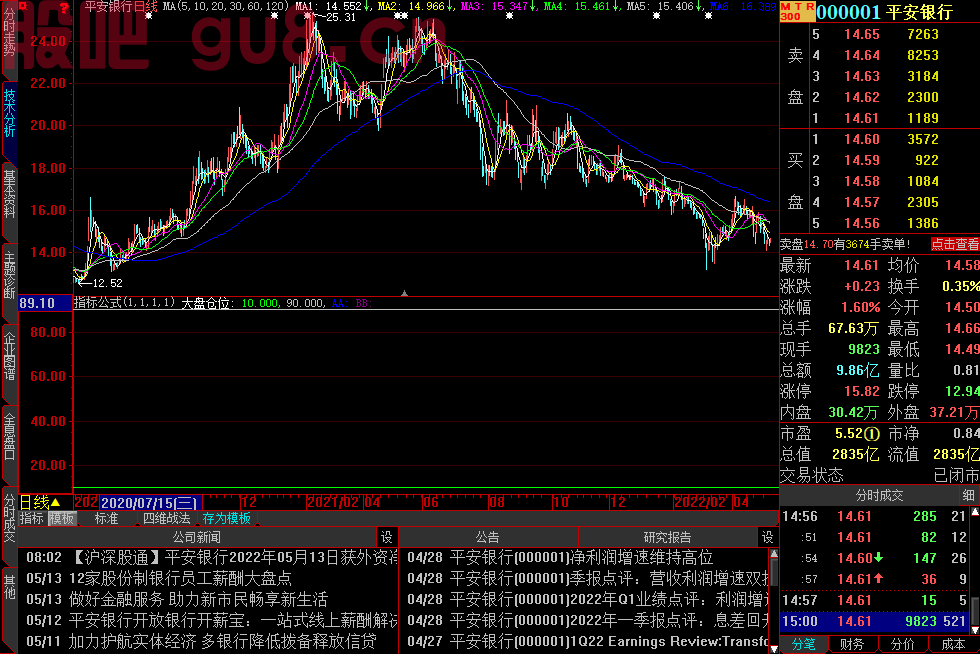Open the 分时成交 panel header
This screenshot has height=654, width=980.
[879, 496]
